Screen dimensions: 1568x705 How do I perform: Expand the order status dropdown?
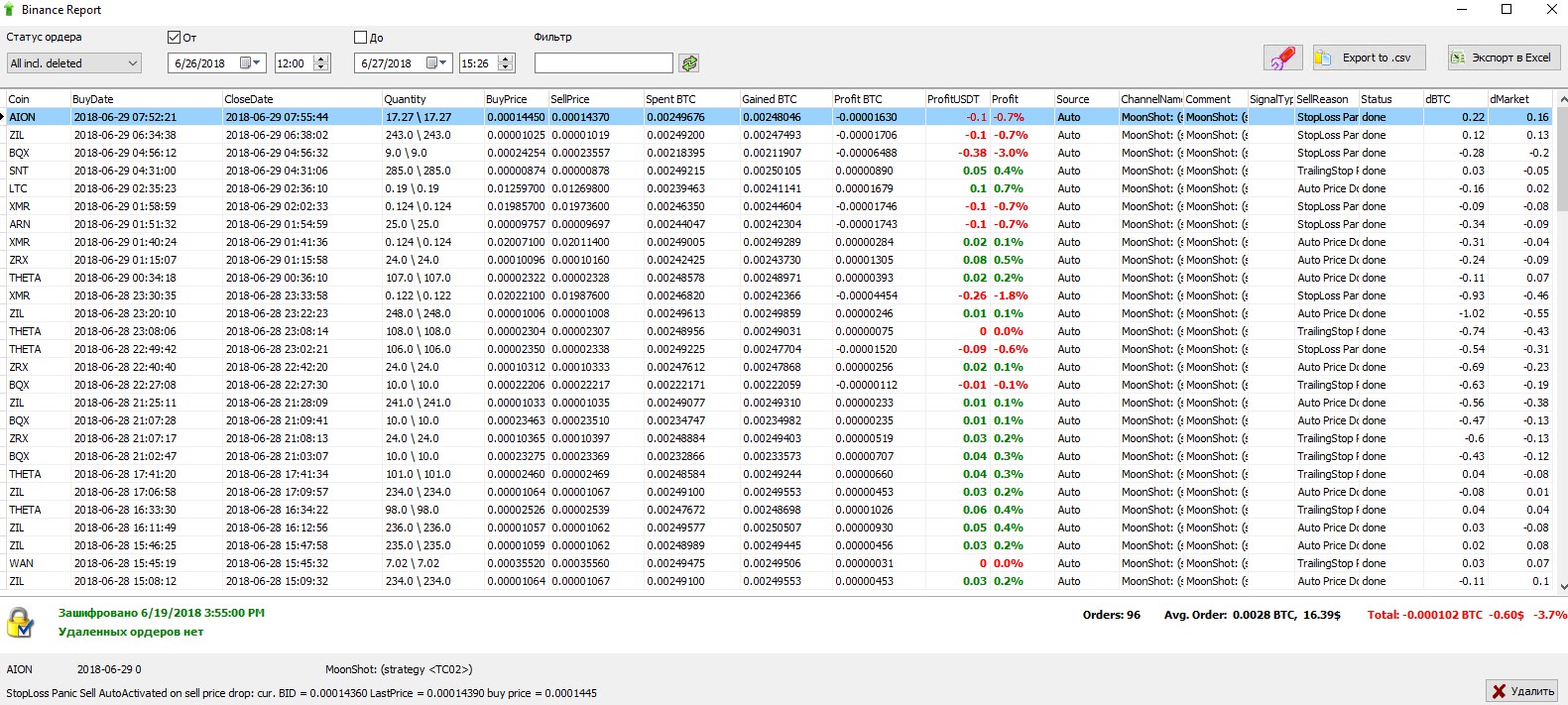(x=133, y=63)
